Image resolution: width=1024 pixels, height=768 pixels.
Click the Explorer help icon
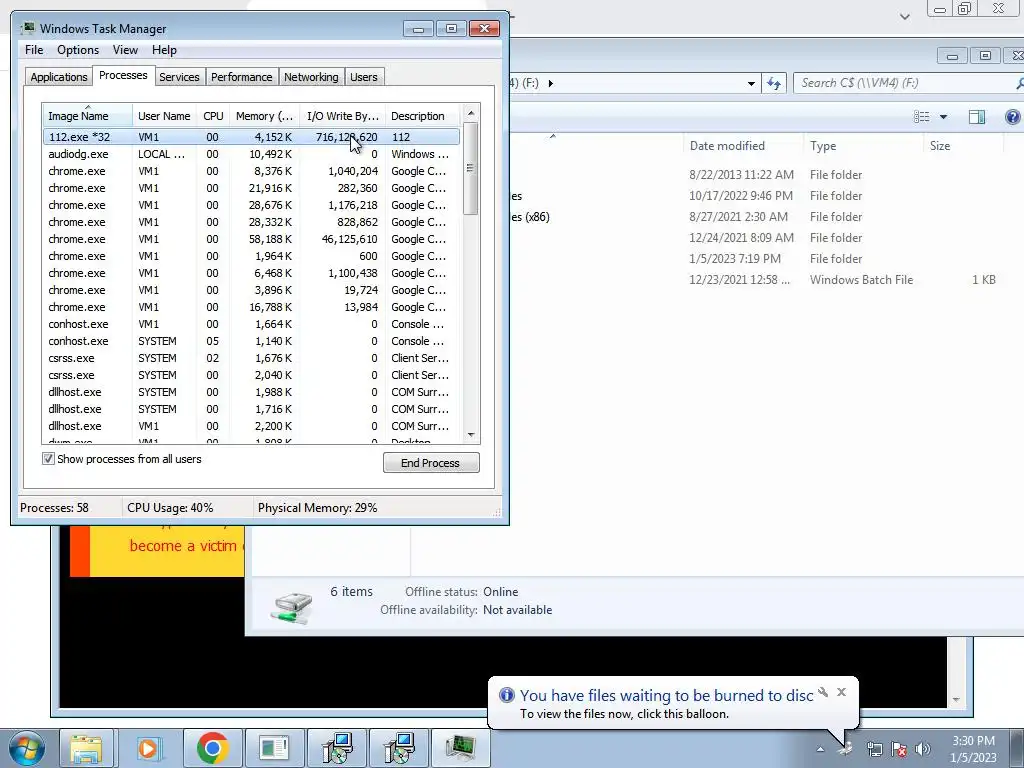pos(1012,117)
